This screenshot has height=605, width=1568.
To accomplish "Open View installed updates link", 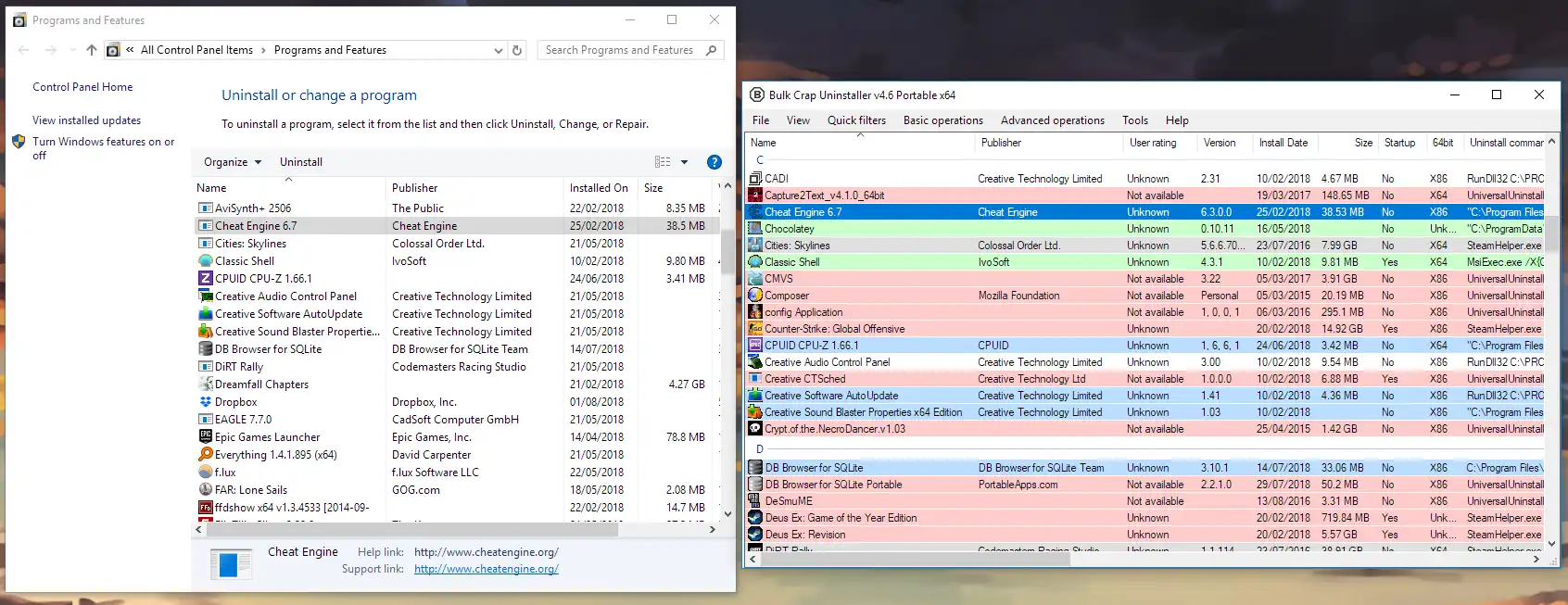I will [86, 120].
